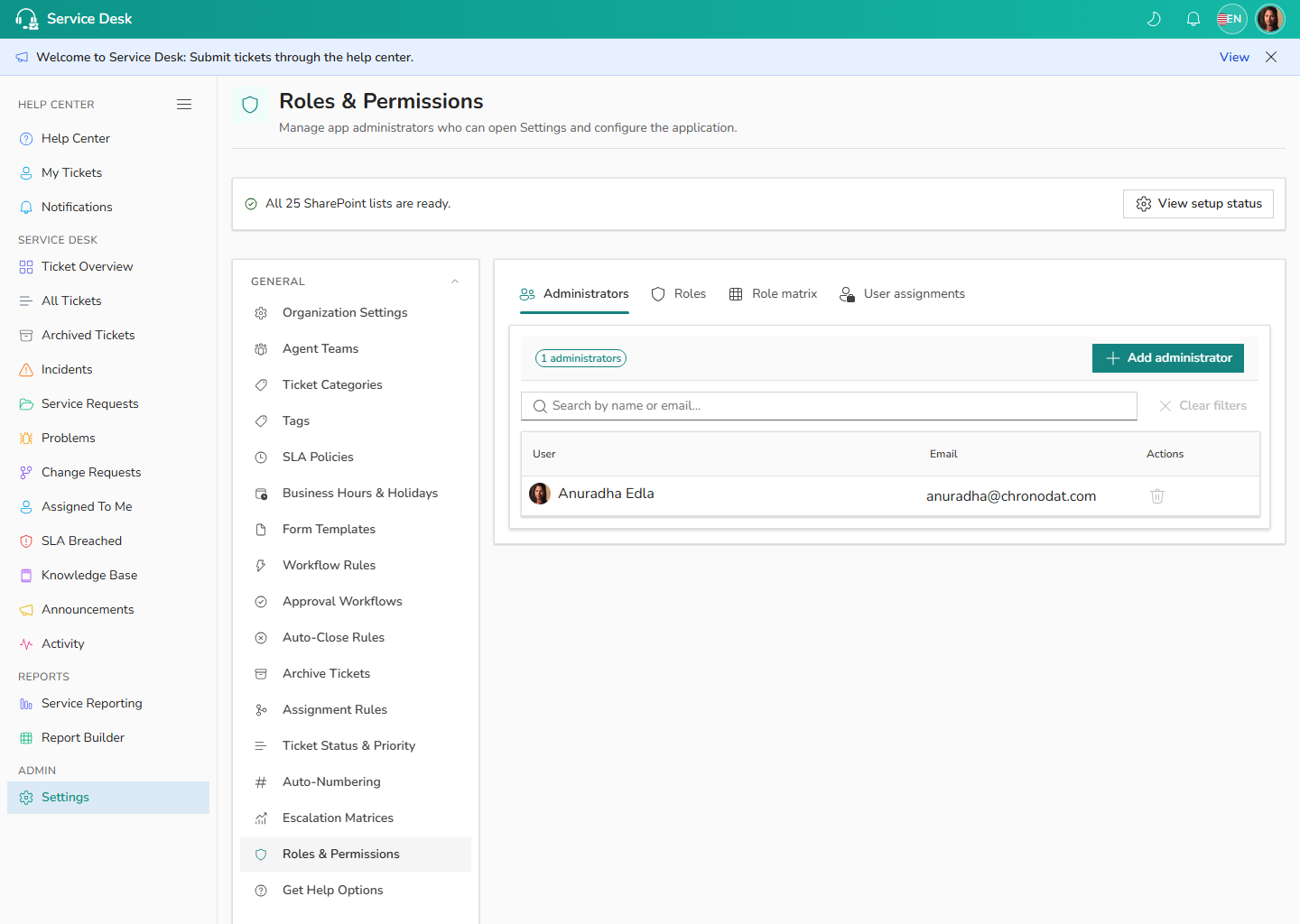The image size is (1300, 924).
Task: Select Settings in the admin section
Action: coord(108,797)
